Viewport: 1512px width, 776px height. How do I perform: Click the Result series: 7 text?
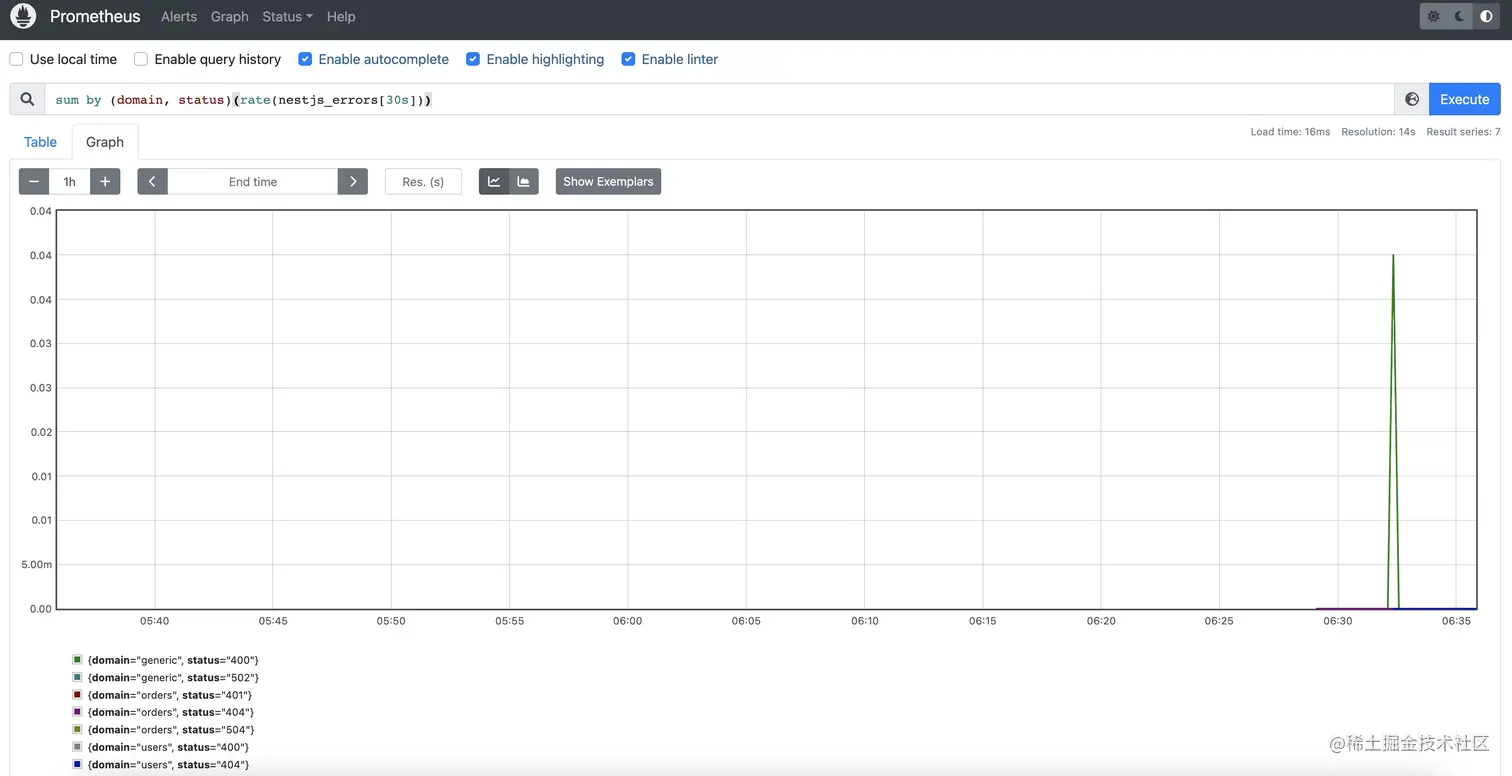pos(1463,132)
